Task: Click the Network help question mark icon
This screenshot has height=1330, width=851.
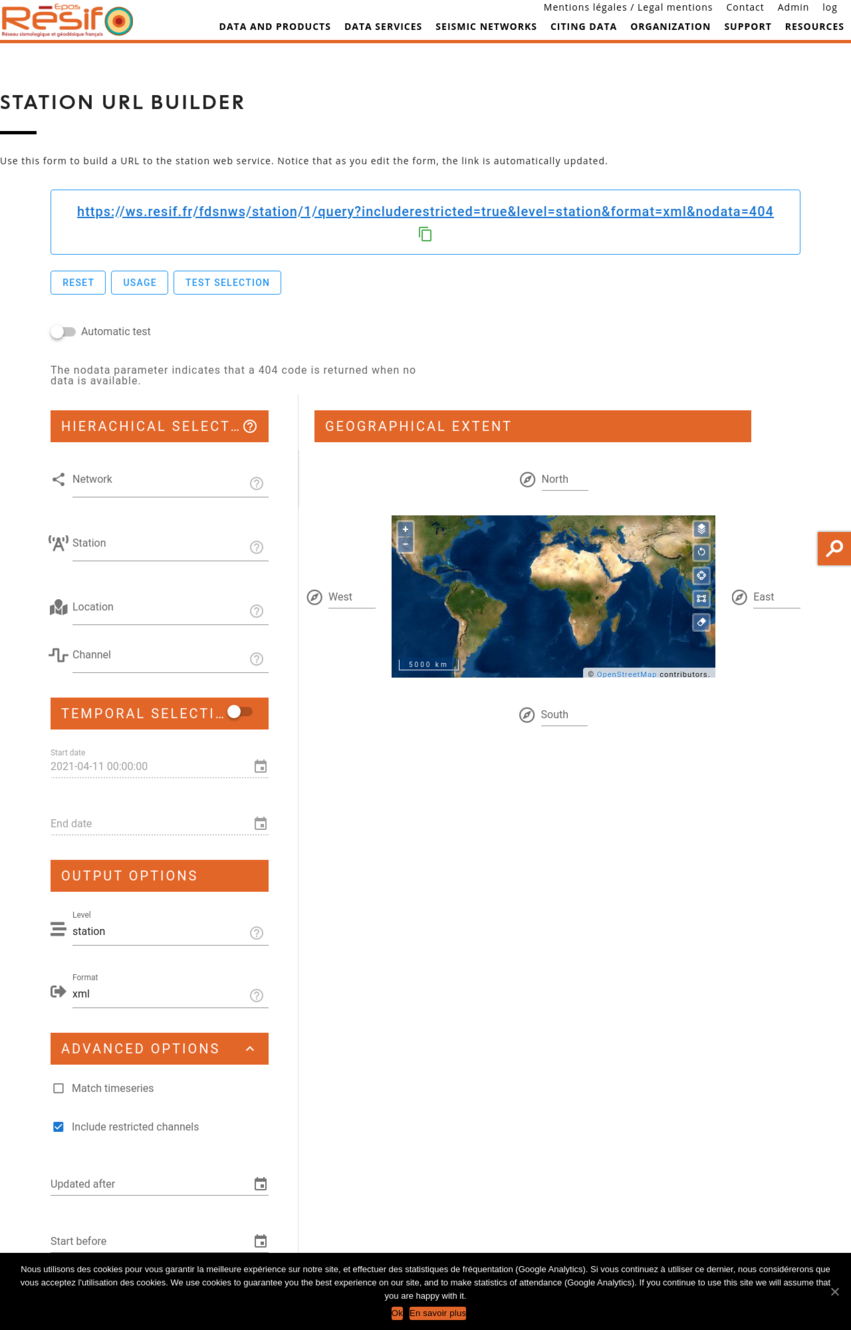Action: [x=257, y=483]
